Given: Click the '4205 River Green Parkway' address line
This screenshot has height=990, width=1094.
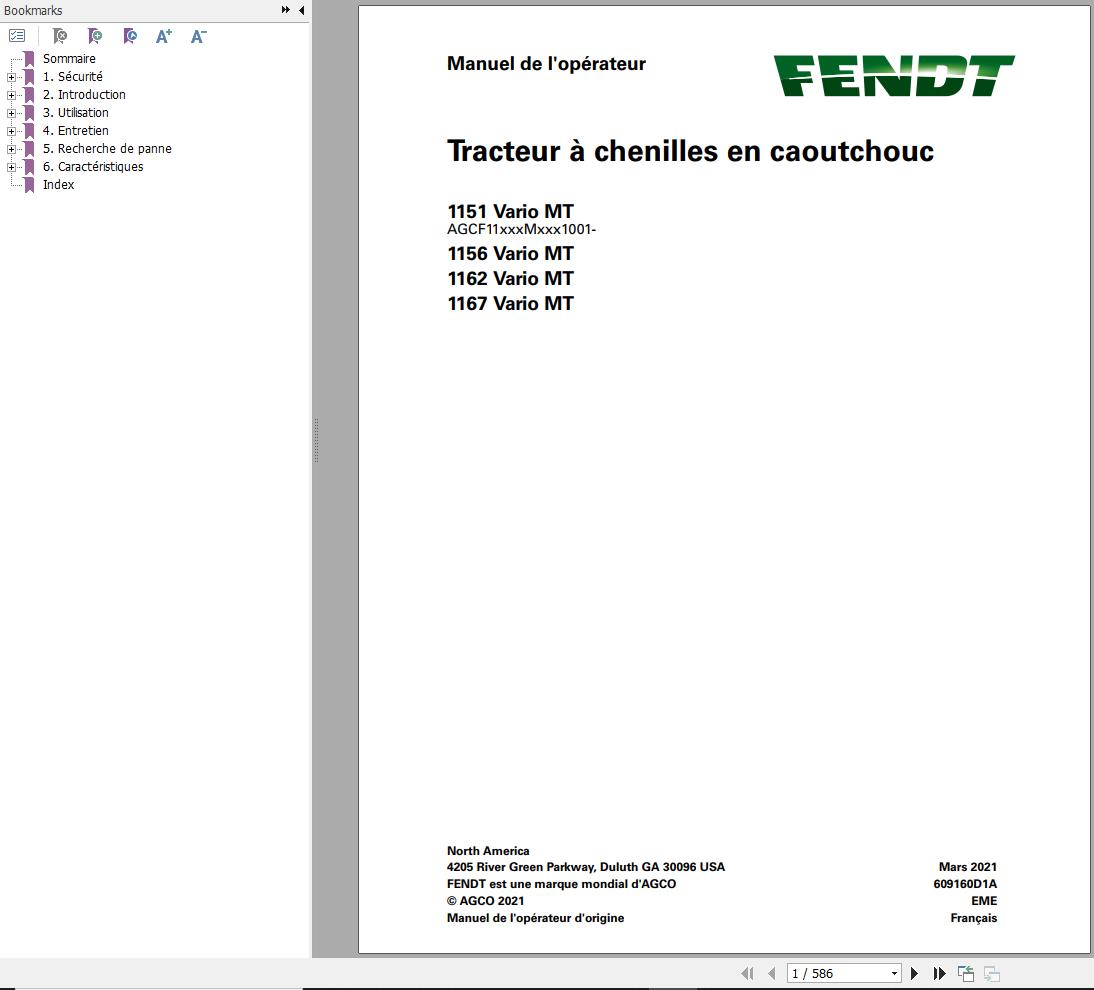Looking at the screenshot, I should point(585,867).
